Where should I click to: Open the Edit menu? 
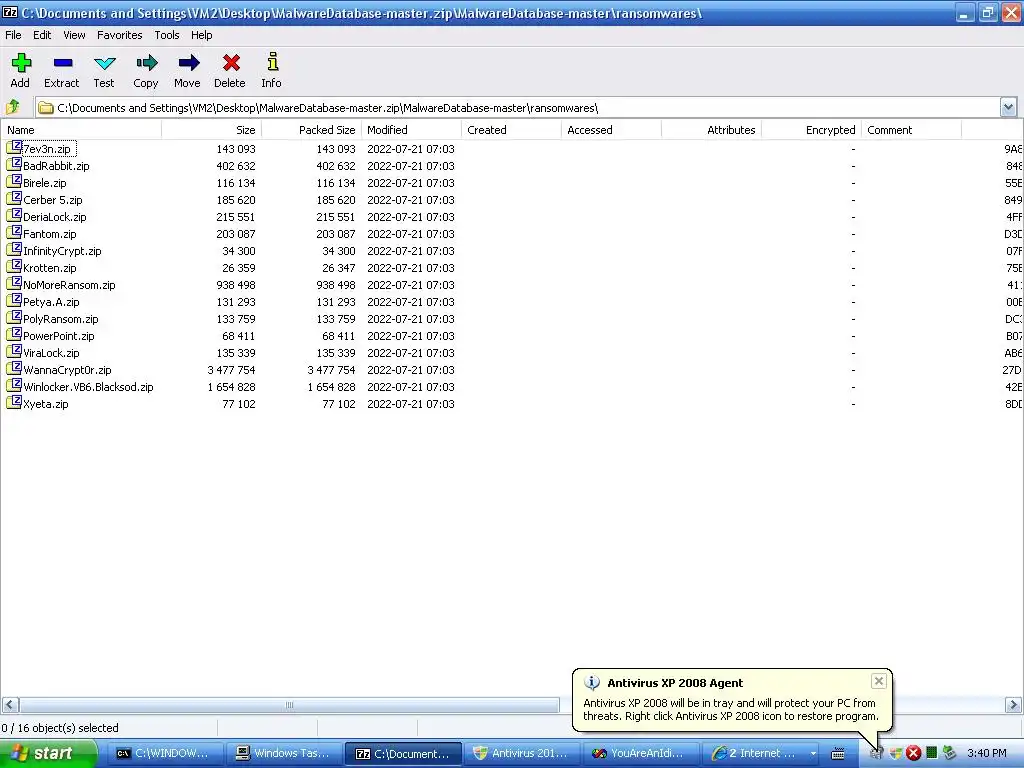pyautogui.click(x=42, y=35)
